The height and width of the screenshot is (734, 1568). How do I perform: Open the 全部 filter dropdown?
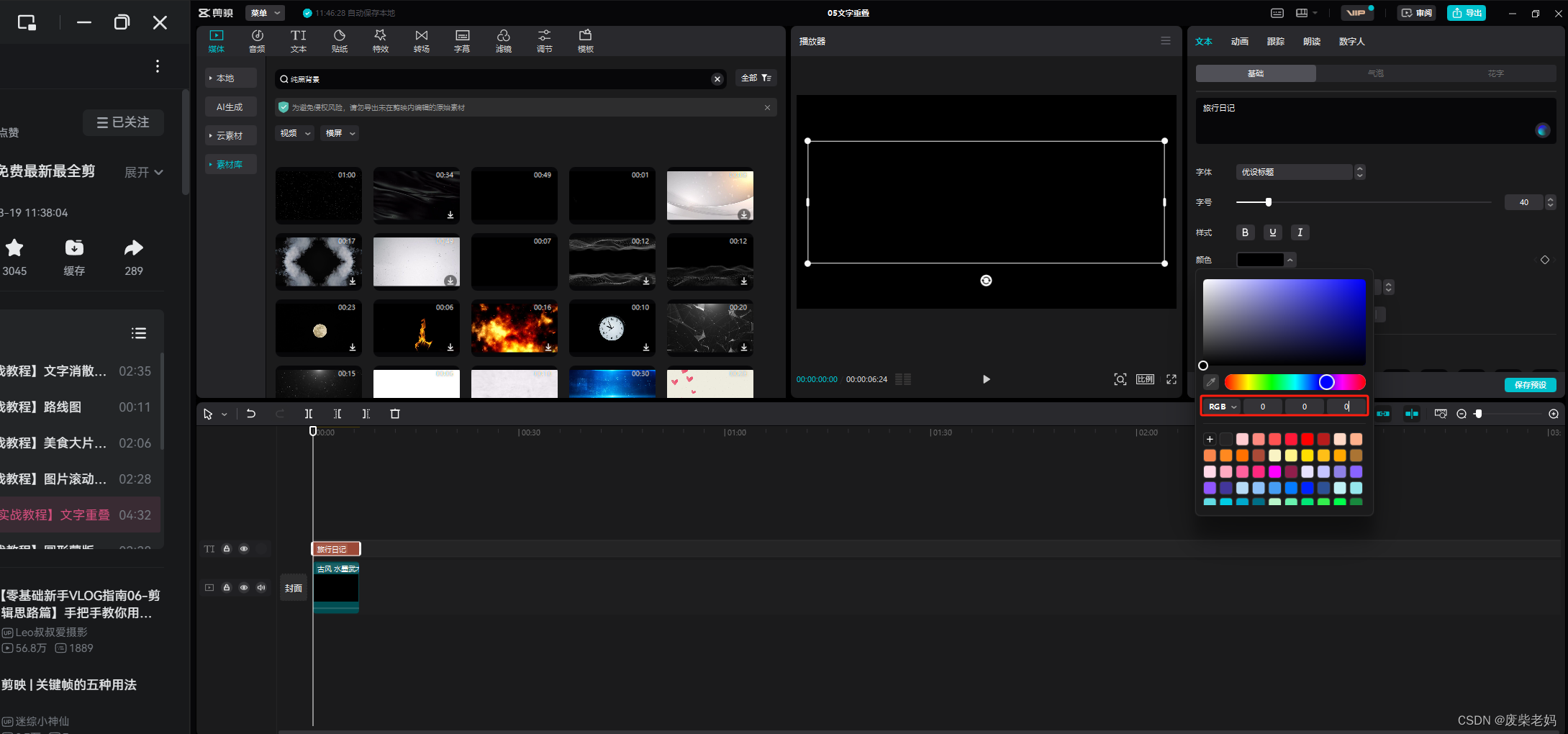pos(756,78)
